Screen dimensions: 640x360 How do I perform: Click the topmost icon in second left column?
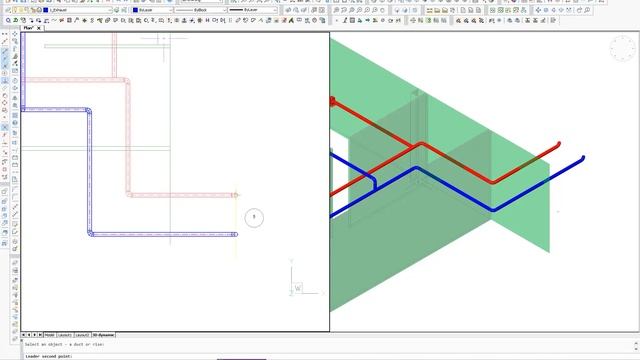tap(15, 34)
